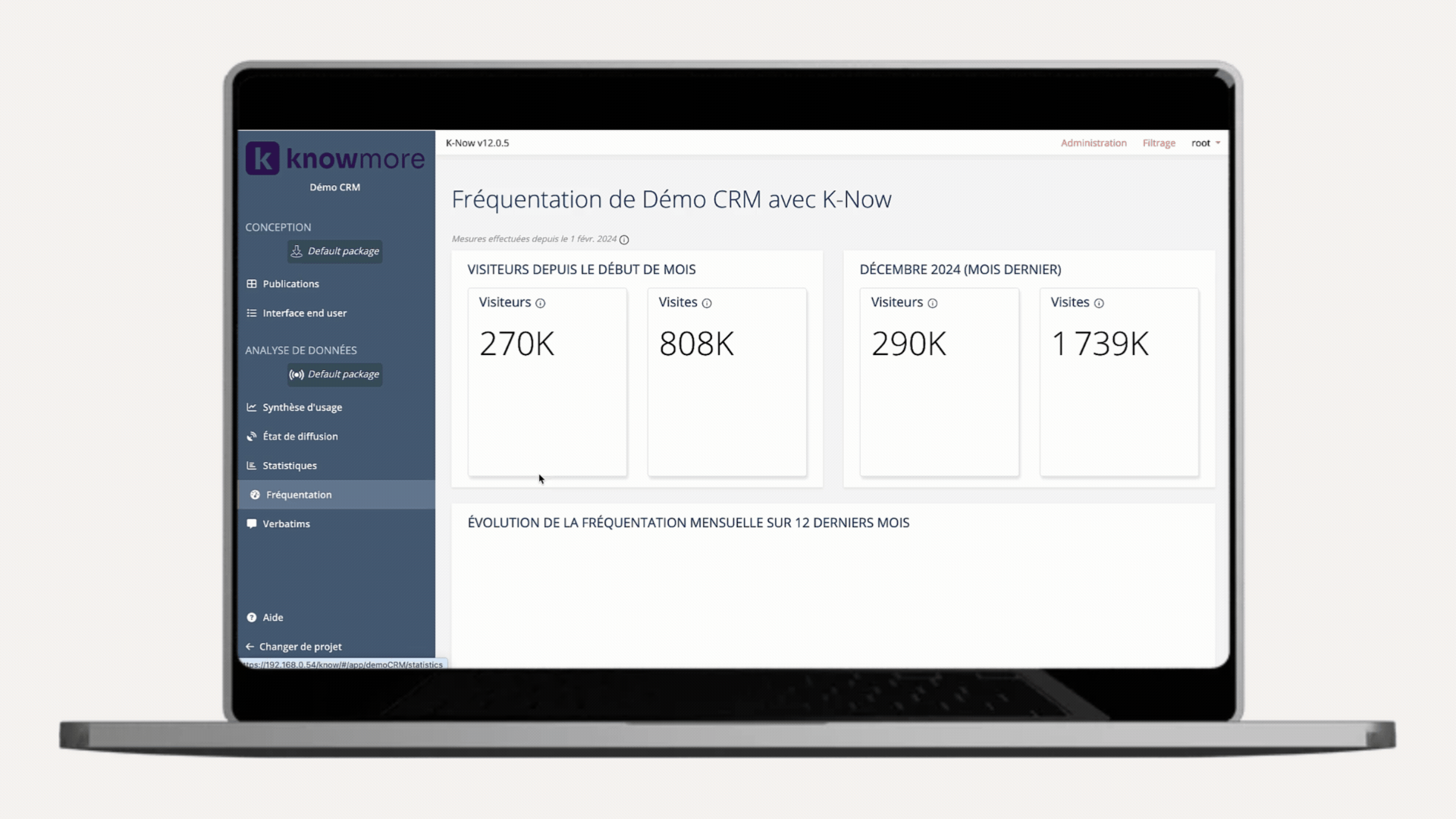Click the page title Fréquentation de Démo CRM
1456x819 pixels.
[671, 199]
